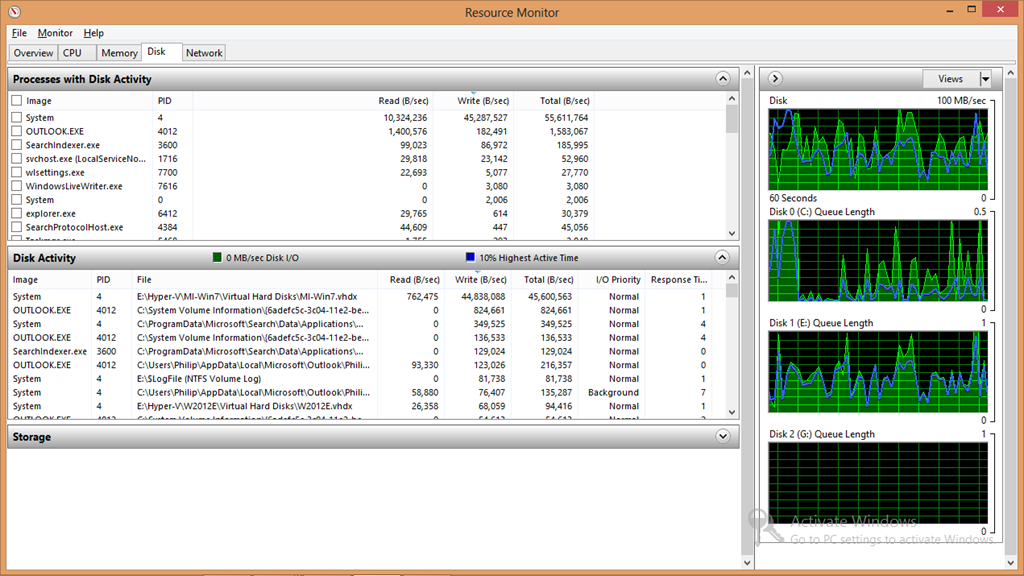Open the Monitor menu
1024x576 pixels.
(55, 33)
